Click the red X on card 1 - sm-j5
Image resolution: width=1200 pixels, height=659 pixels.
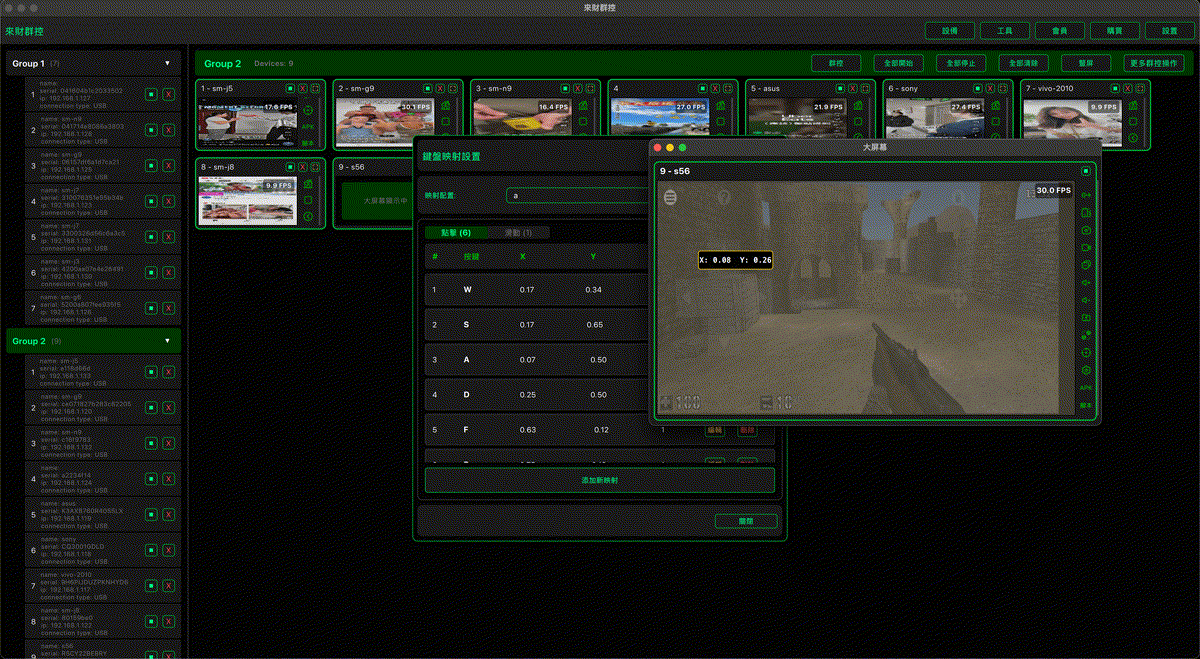point(303,88)
